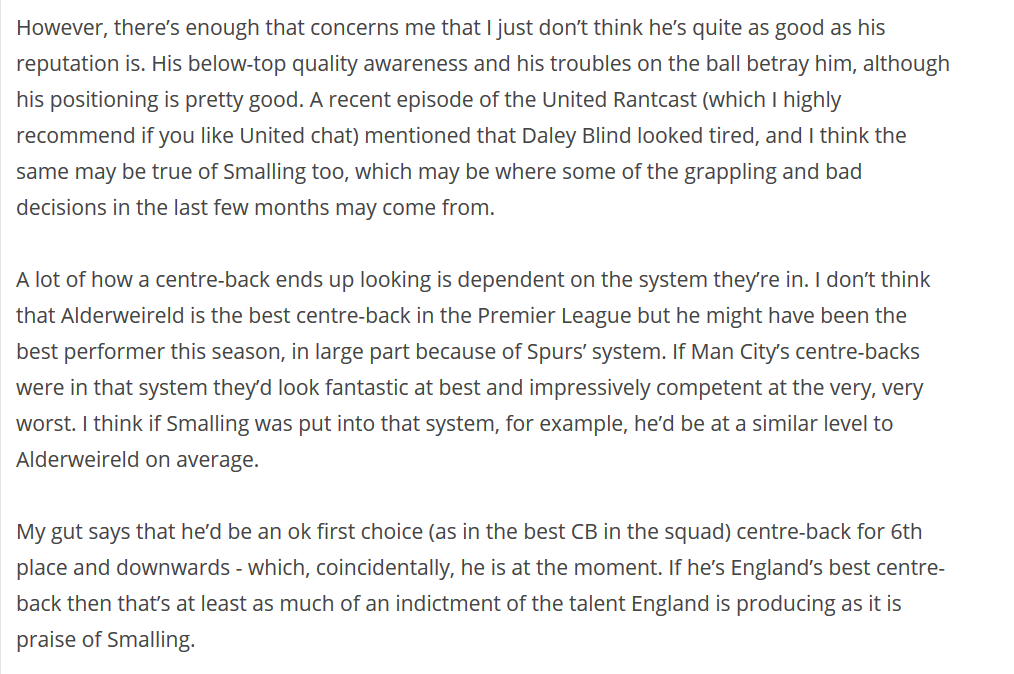The image size is (1014, 674).
Task: Click the word "grappling" in the first paragraph
Action: (730, 172)
